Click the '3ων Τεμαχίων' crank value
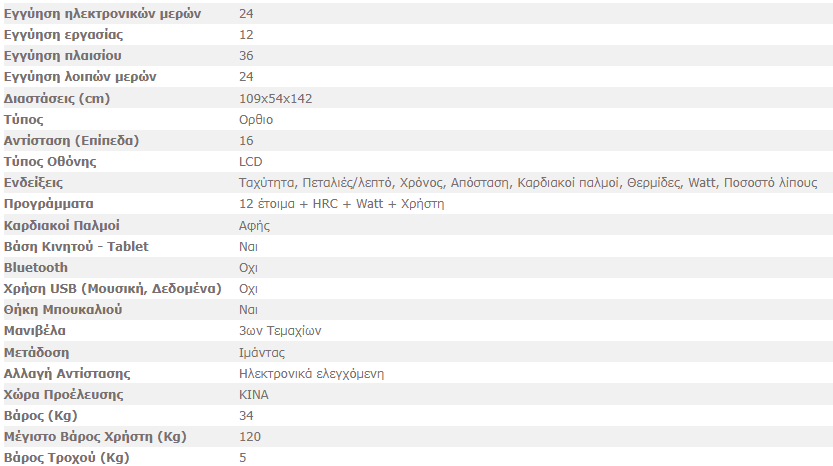This screenshot has width=833, height=466. (280, 331)
